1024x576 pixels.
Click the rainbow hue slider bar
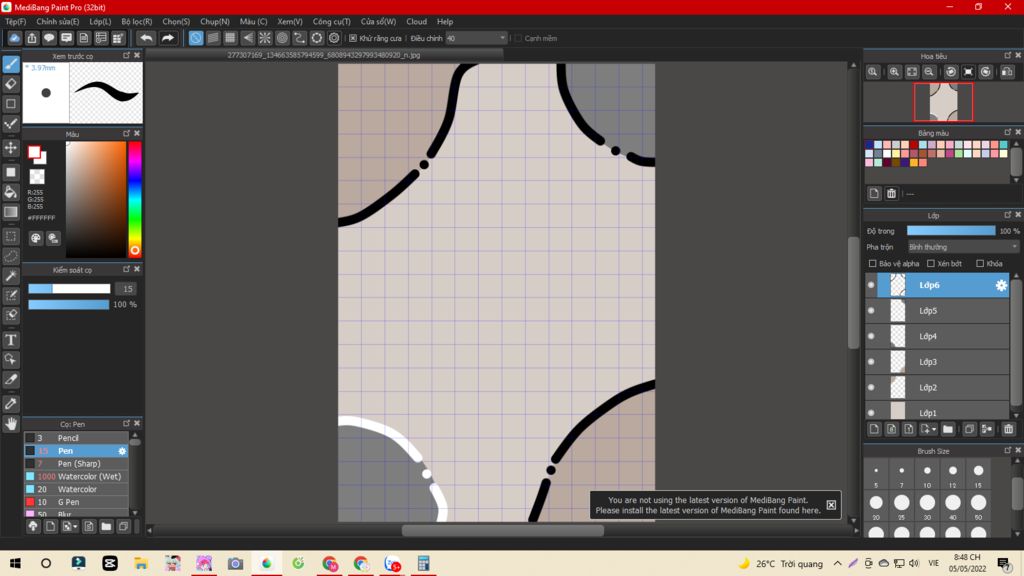pos(135,199)
